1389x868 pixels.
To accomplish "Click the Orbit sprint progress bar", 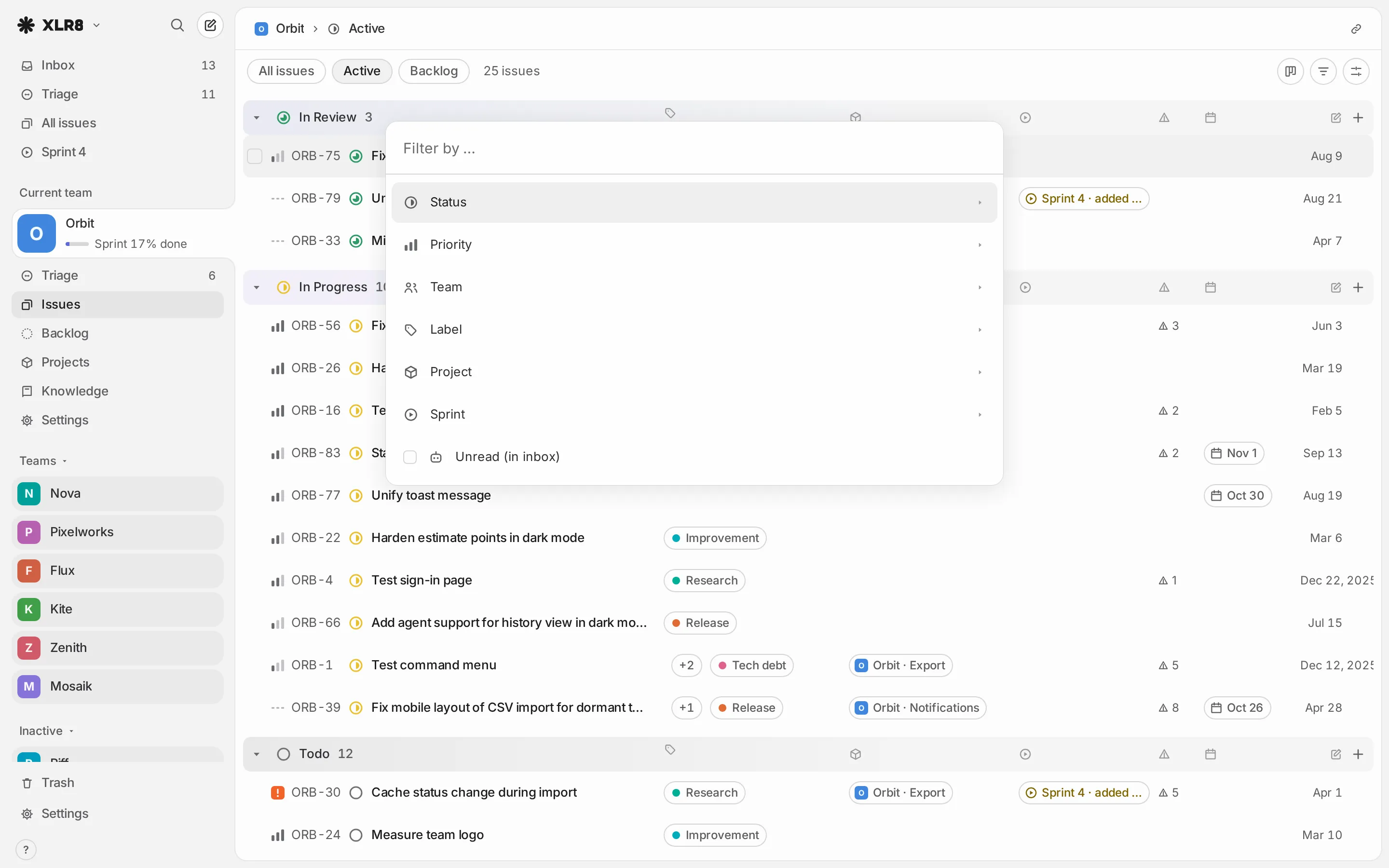I will coord(77,244).
